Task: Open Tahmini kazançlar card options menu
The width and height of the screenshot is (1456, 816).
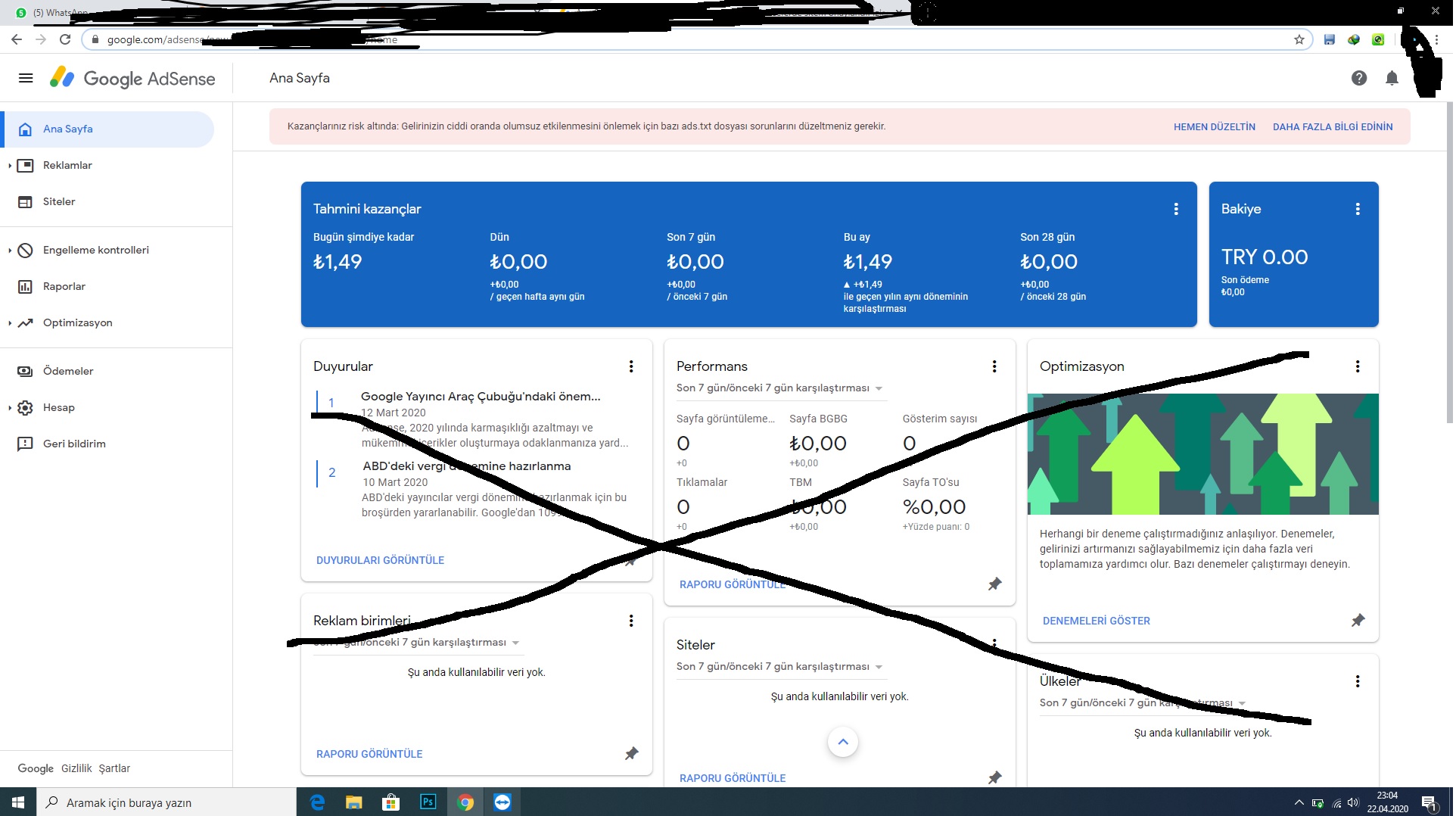Action: coord(1176,209)
